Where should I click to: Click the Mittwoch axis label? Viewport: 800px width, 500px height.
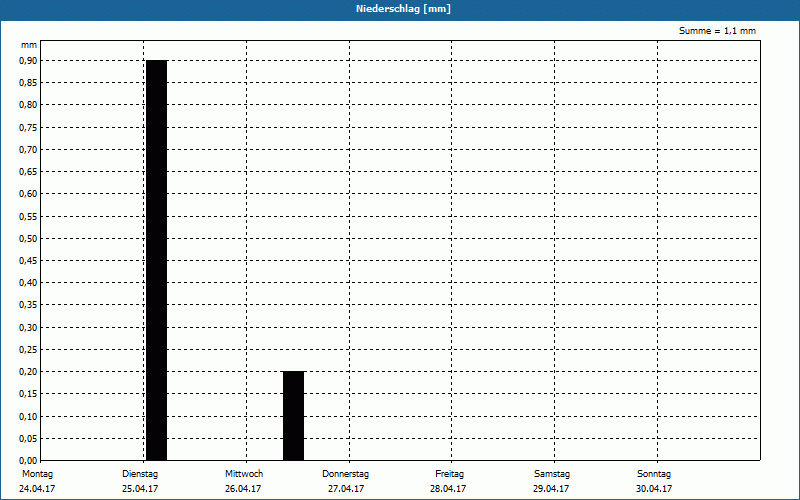244,474
